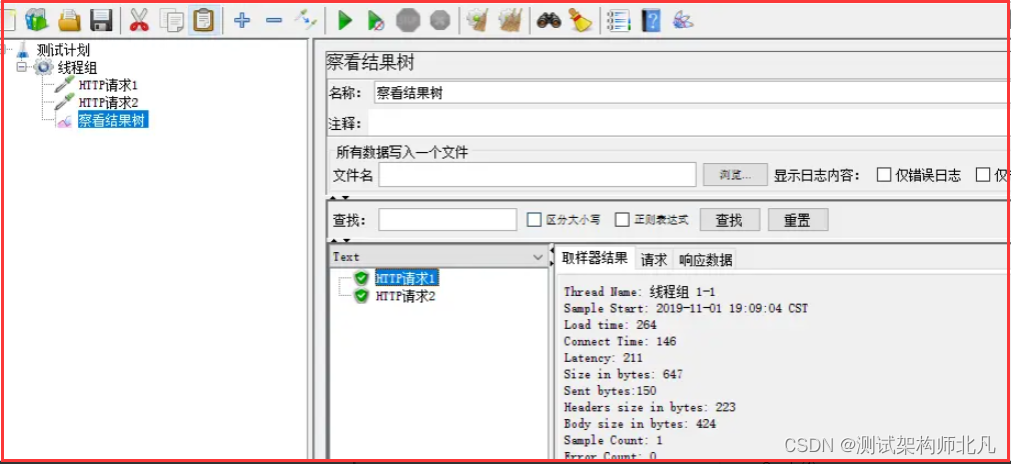Focus the 注释 input field
Screen dimensions: 1011x464
tap(687, 124)
